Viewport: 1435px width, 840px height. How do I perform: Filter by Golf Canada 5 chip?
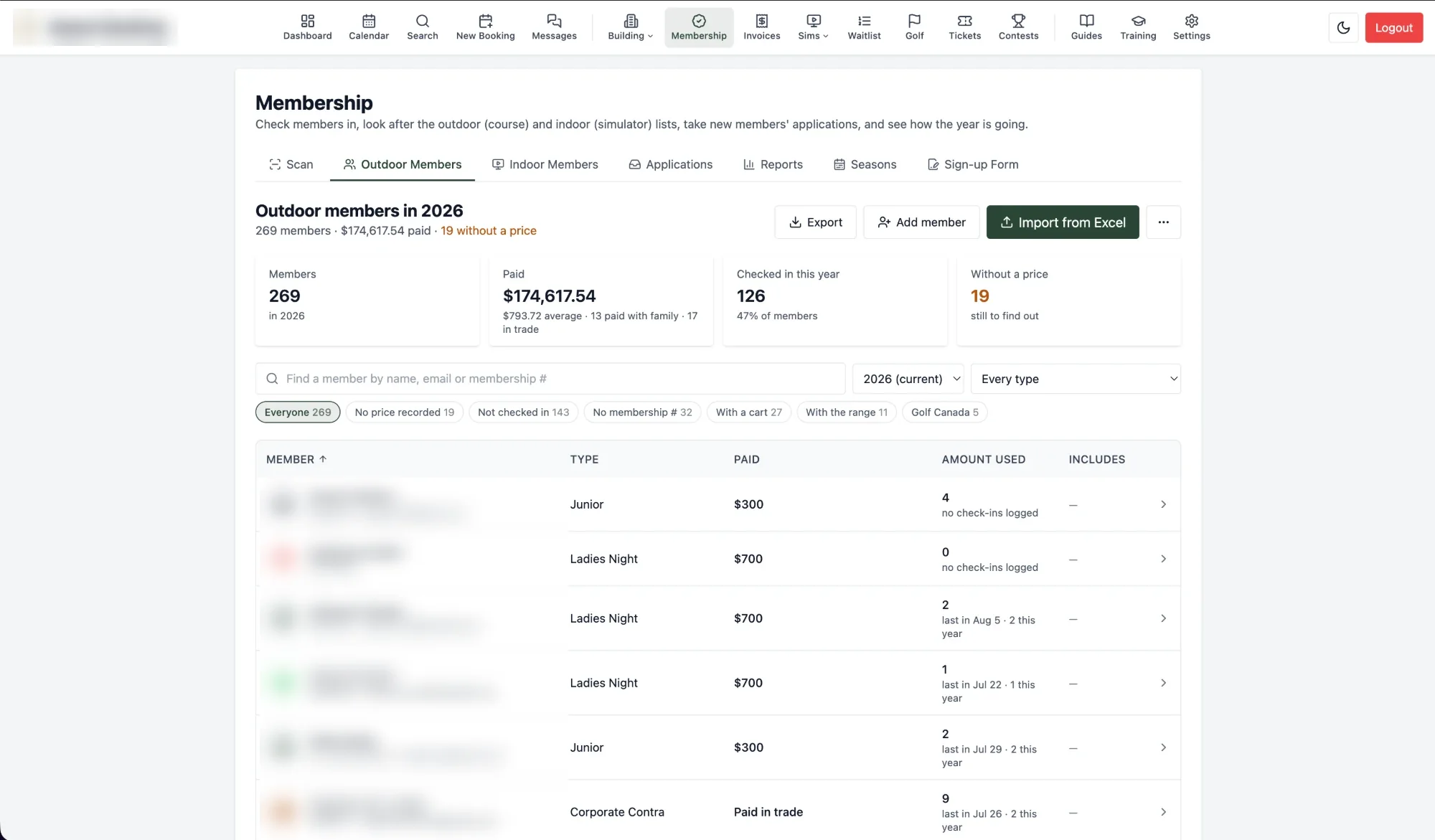[944, 412]
